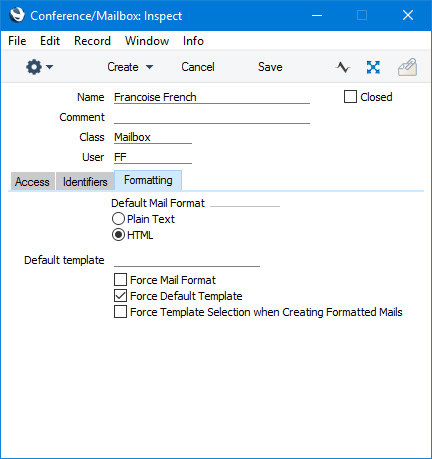The height and width of the screenshot is (459, 432).
Task: Switch to the Access tab
Action: point(32,182)
